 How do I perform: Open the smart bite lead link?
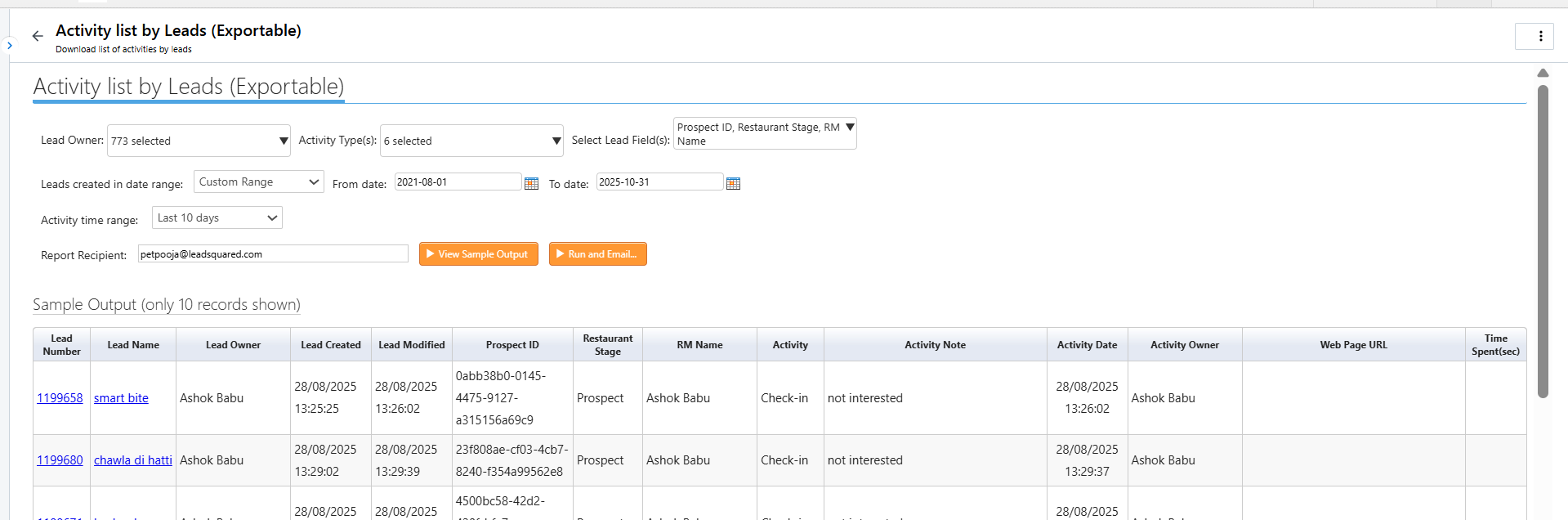point(121,398)
